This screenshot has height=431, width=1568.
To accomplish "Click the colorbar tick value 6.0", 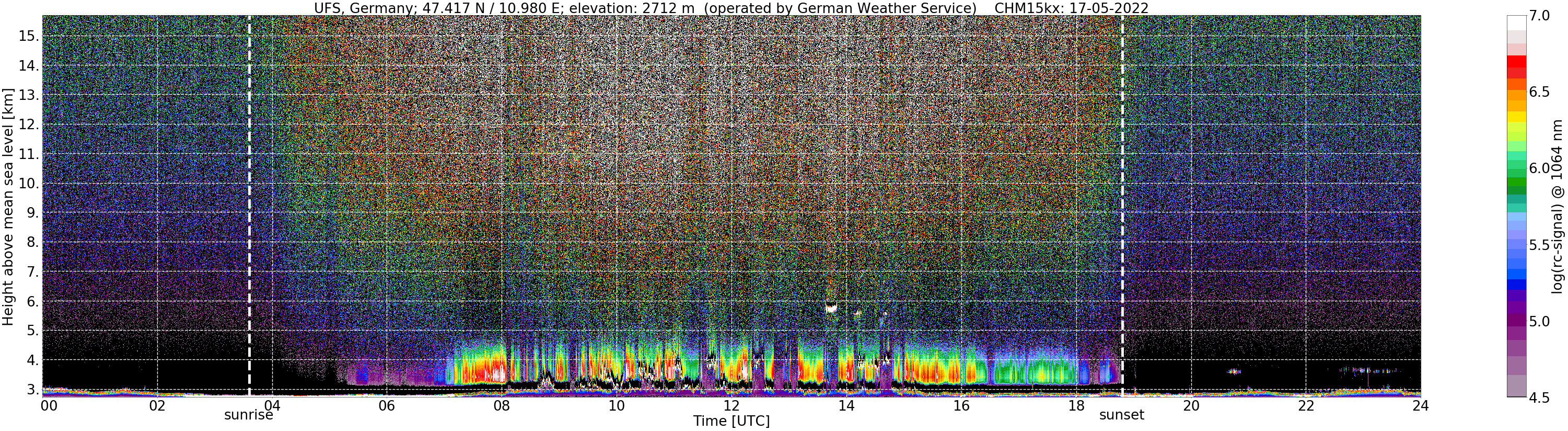I will tap(1539, 169).
